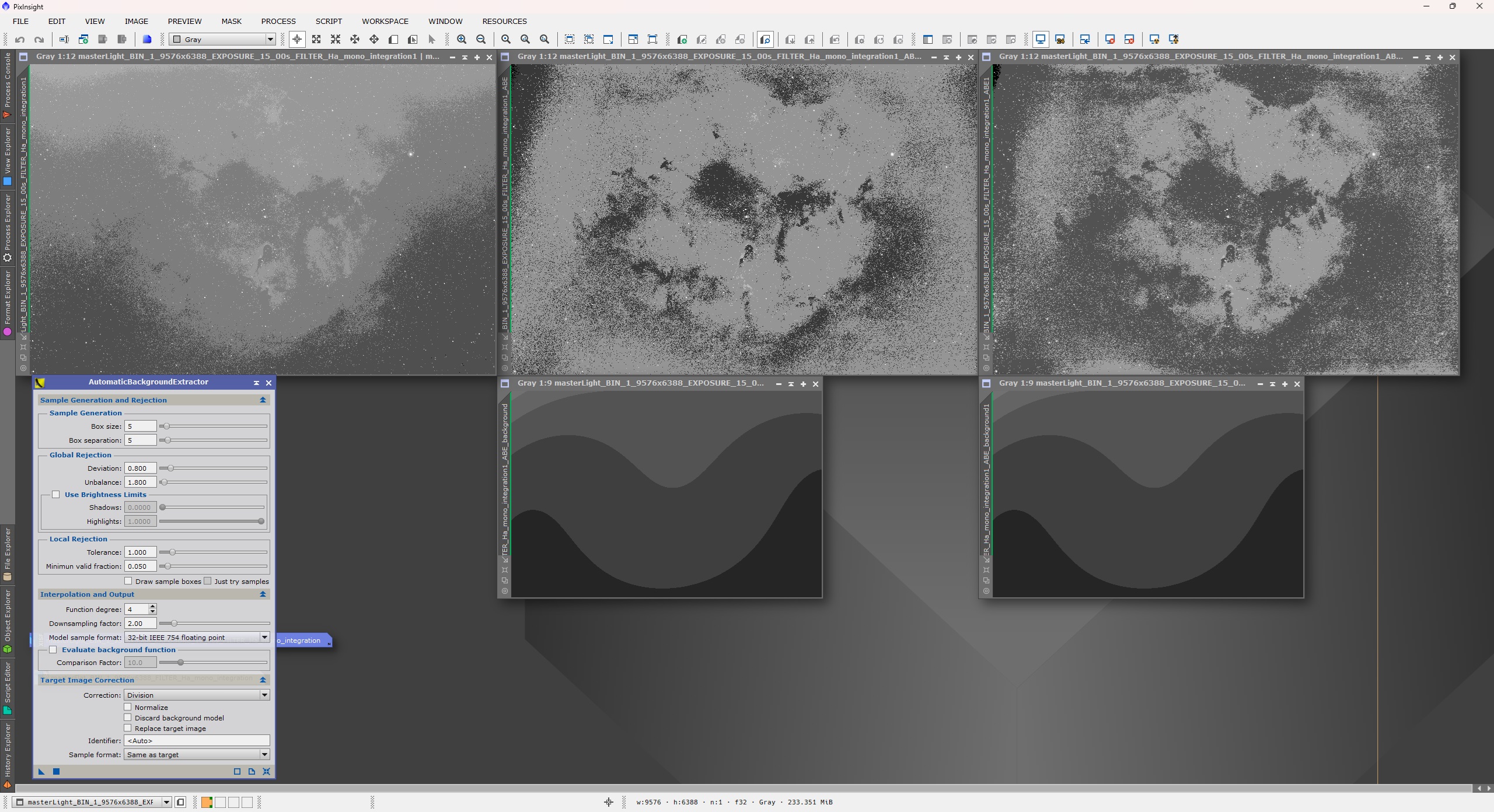Open the FILE menu
This screenshot has height=812, width=1494.
tap(20, 21)
